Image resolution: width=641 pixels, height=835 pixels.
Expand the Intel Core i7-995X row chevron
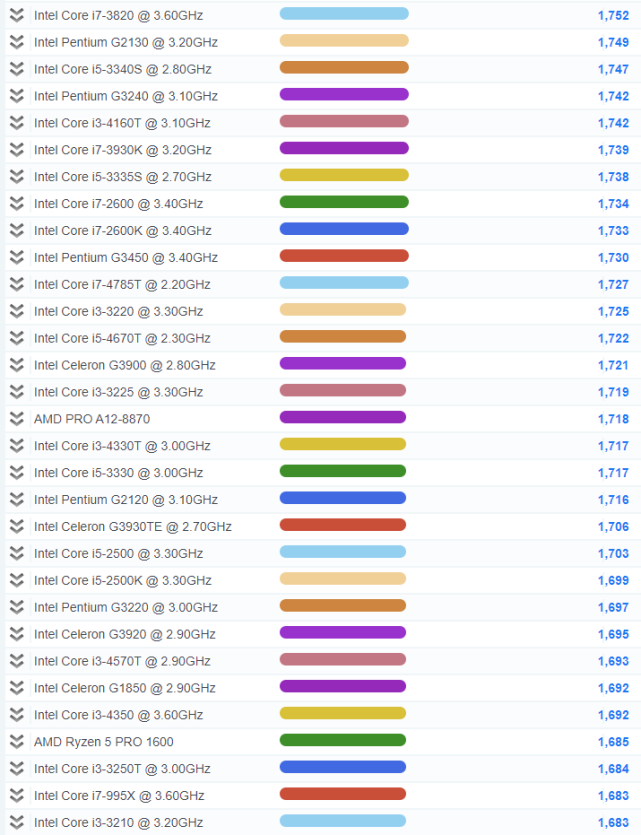[17, 796]
